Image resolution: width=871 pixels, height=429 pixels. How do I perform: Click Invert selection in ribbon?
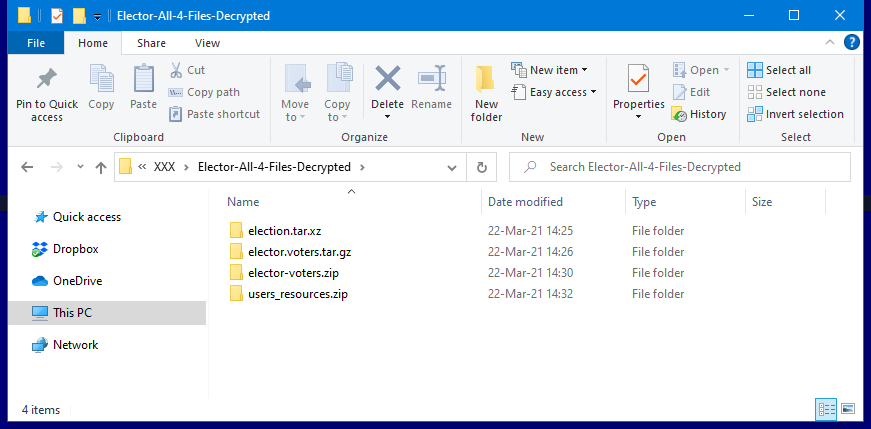pyautogui.click(x=795, y=114)
